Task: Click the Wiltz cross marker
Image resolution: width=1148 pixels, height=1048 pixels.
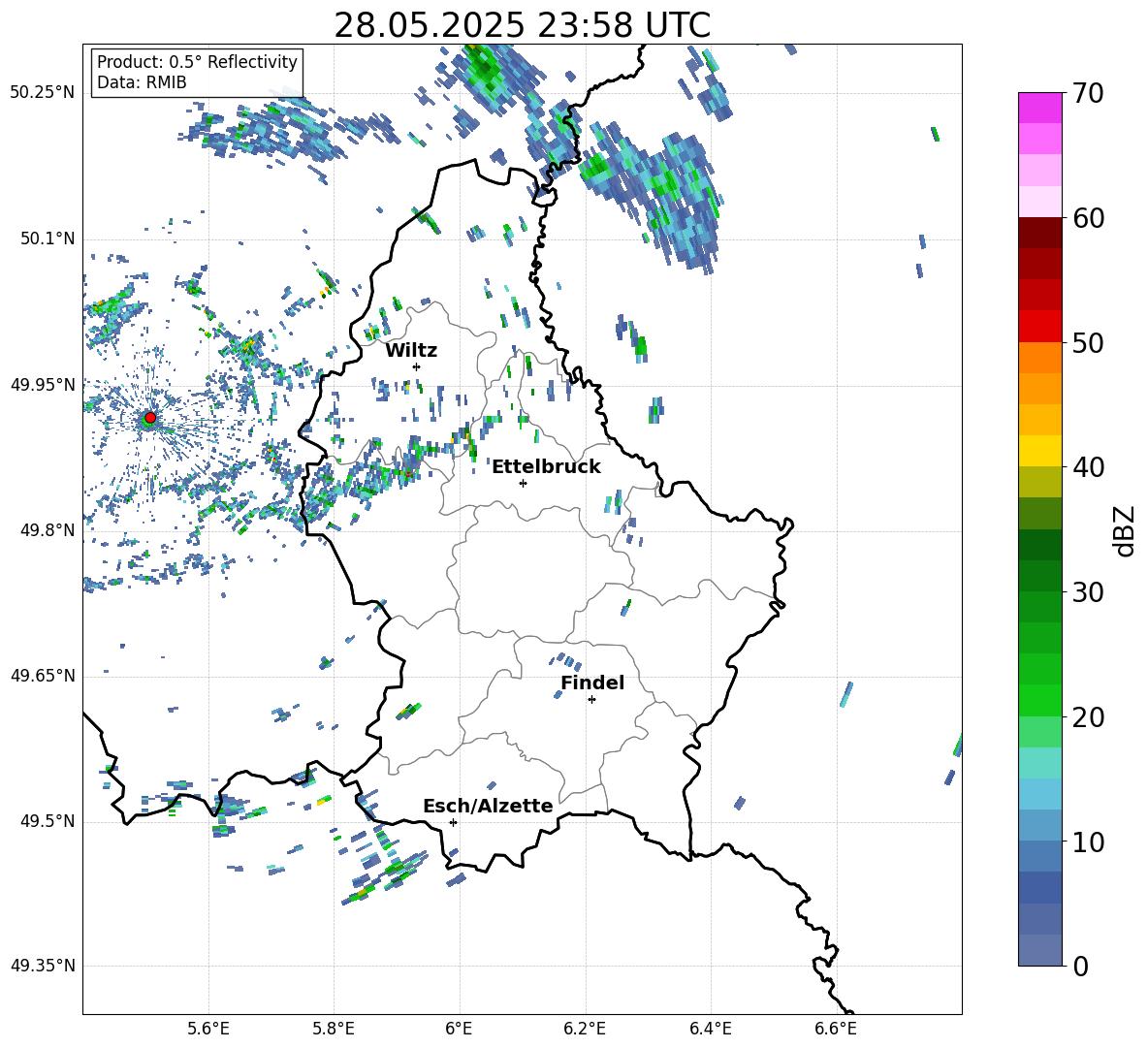Action: [417, 366]
